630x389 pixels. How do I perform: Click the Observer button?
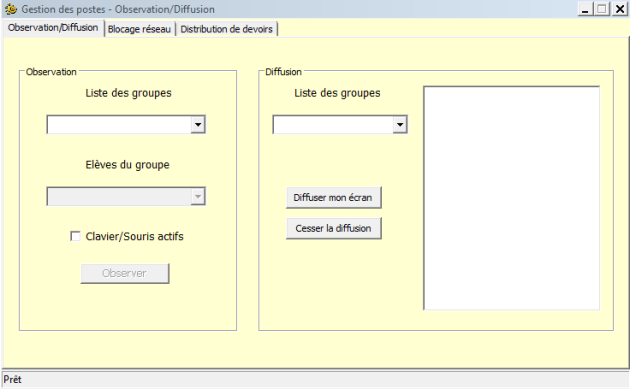(125, 273)
